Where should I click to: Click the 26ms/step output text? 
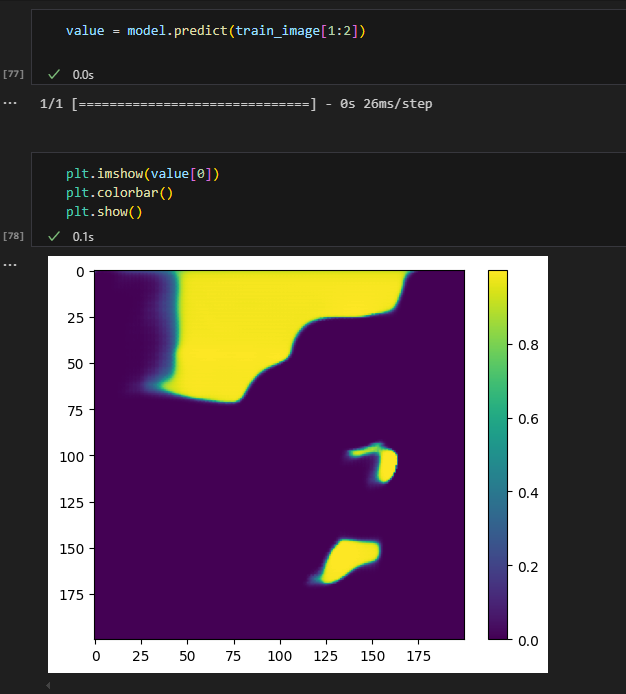pyautogui.click(x=398, y=104)
